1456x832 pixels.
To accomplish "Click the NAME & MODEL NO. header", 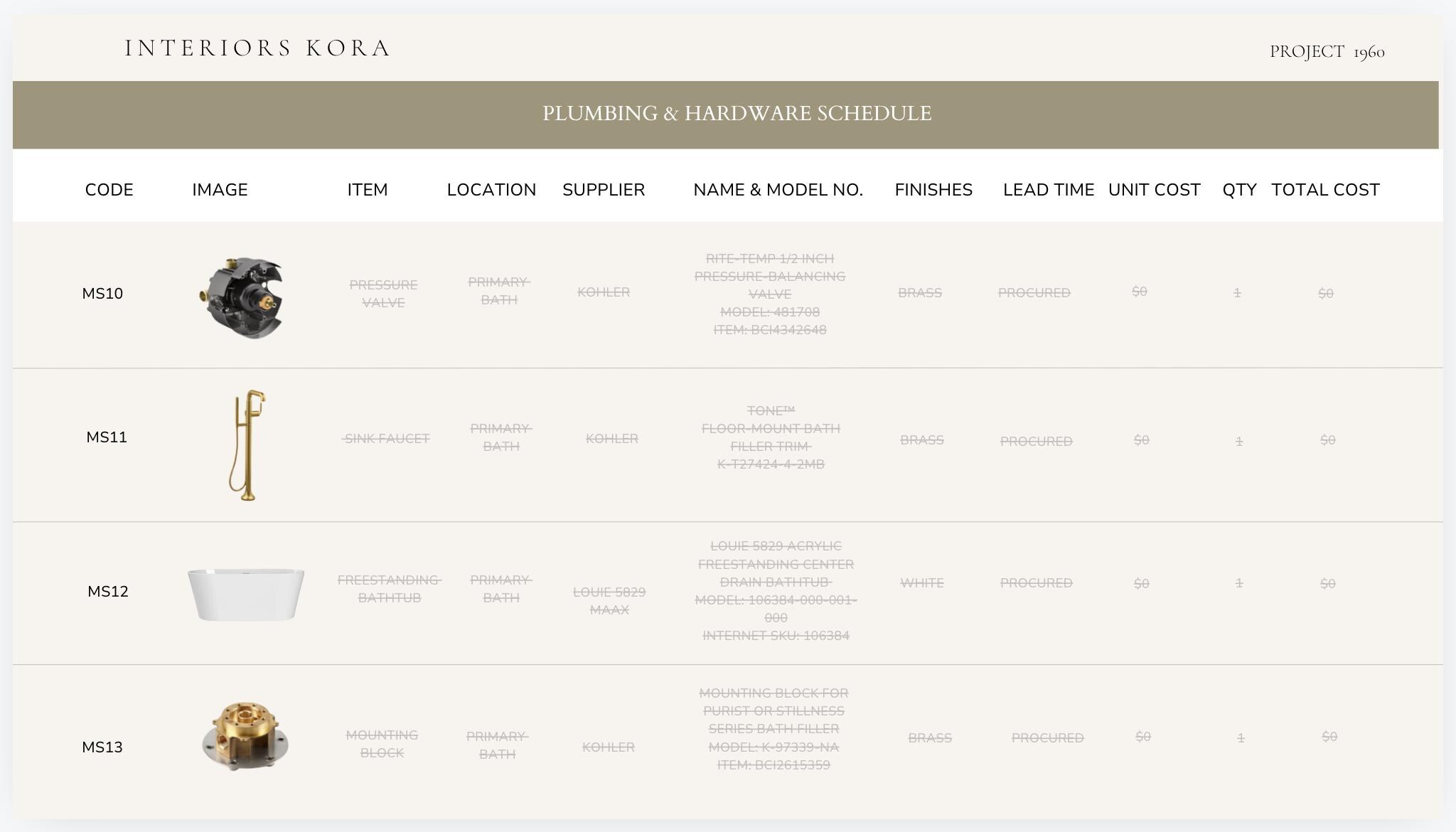I will pyautogui.click(x=778, y=190).
